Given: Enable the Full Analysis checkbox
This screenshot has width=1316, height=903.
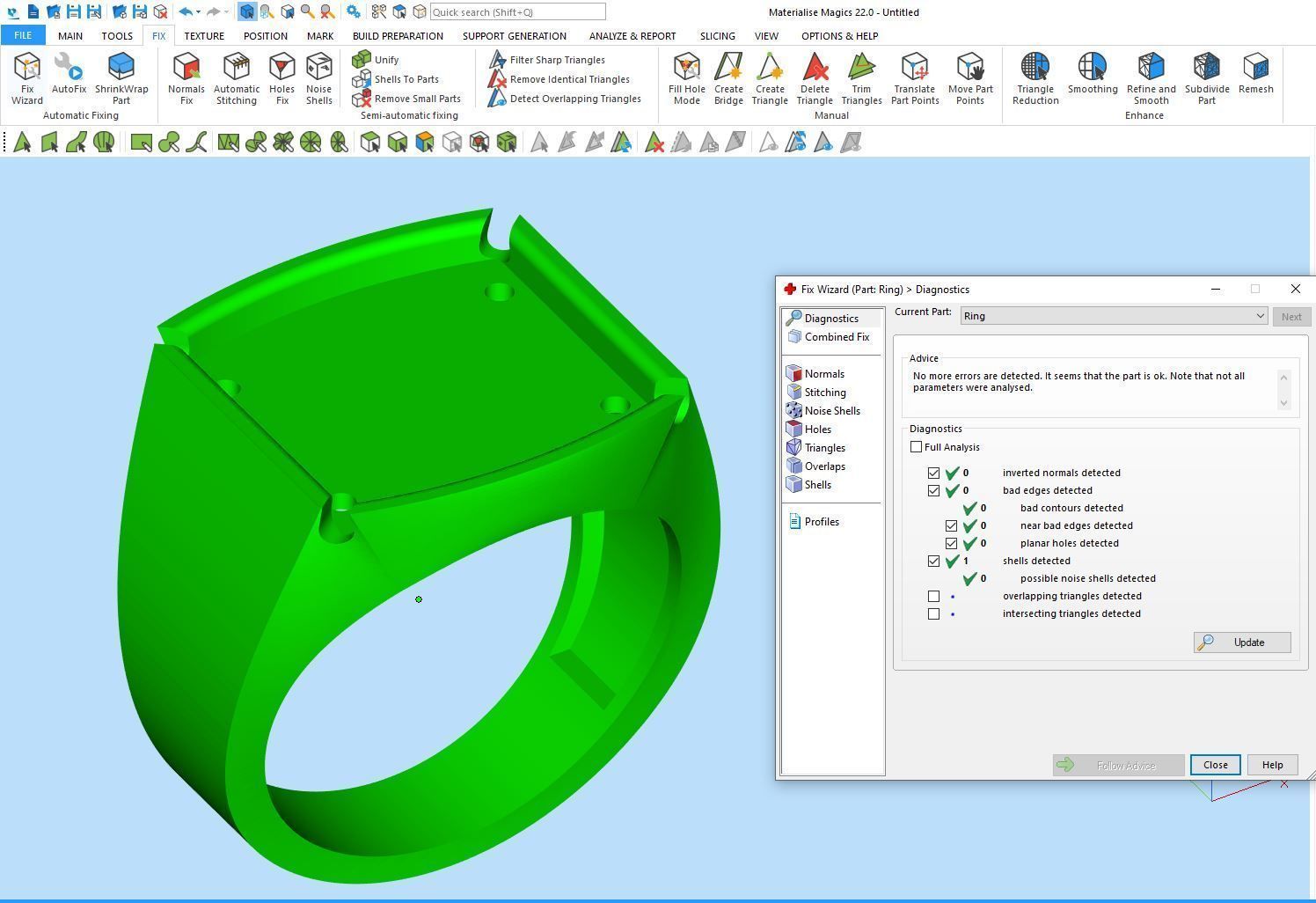Looking at the screenshot, I should pyautogui.click(x=916, y=447).
